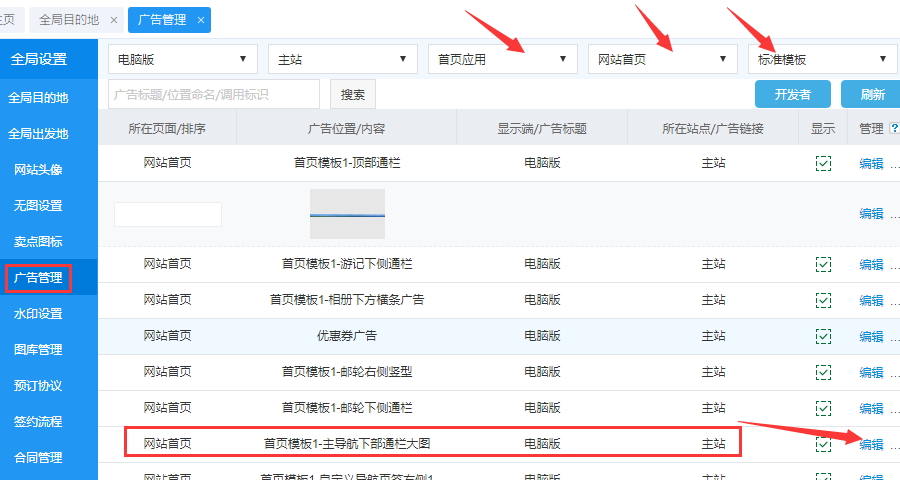The image size is (900, 480).
Task: Edit the 首页模板1-主导航下部通栏大图 row
Action: tap(871, 444)
